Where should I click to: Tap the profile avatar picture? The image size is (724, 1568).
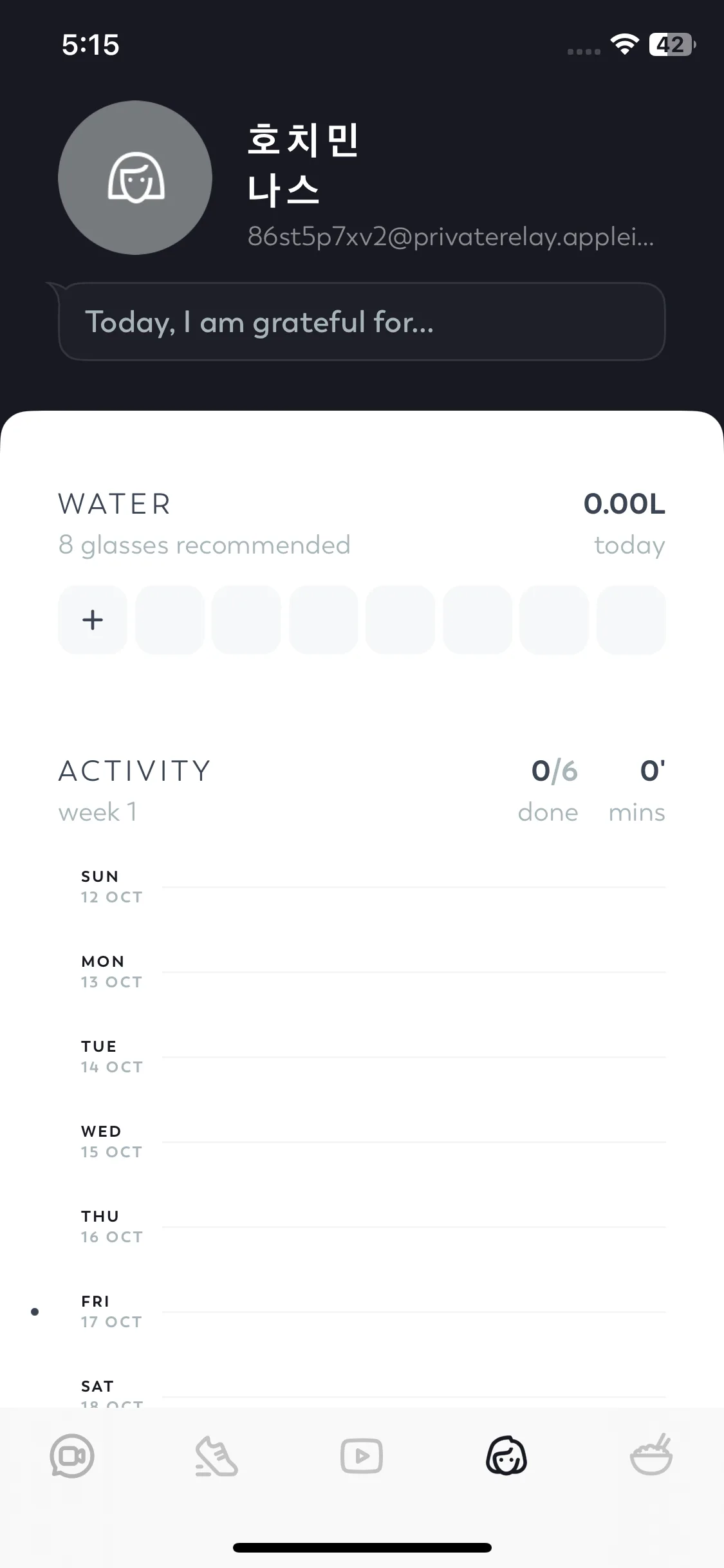pyautogui.click(x=135, y=178)
